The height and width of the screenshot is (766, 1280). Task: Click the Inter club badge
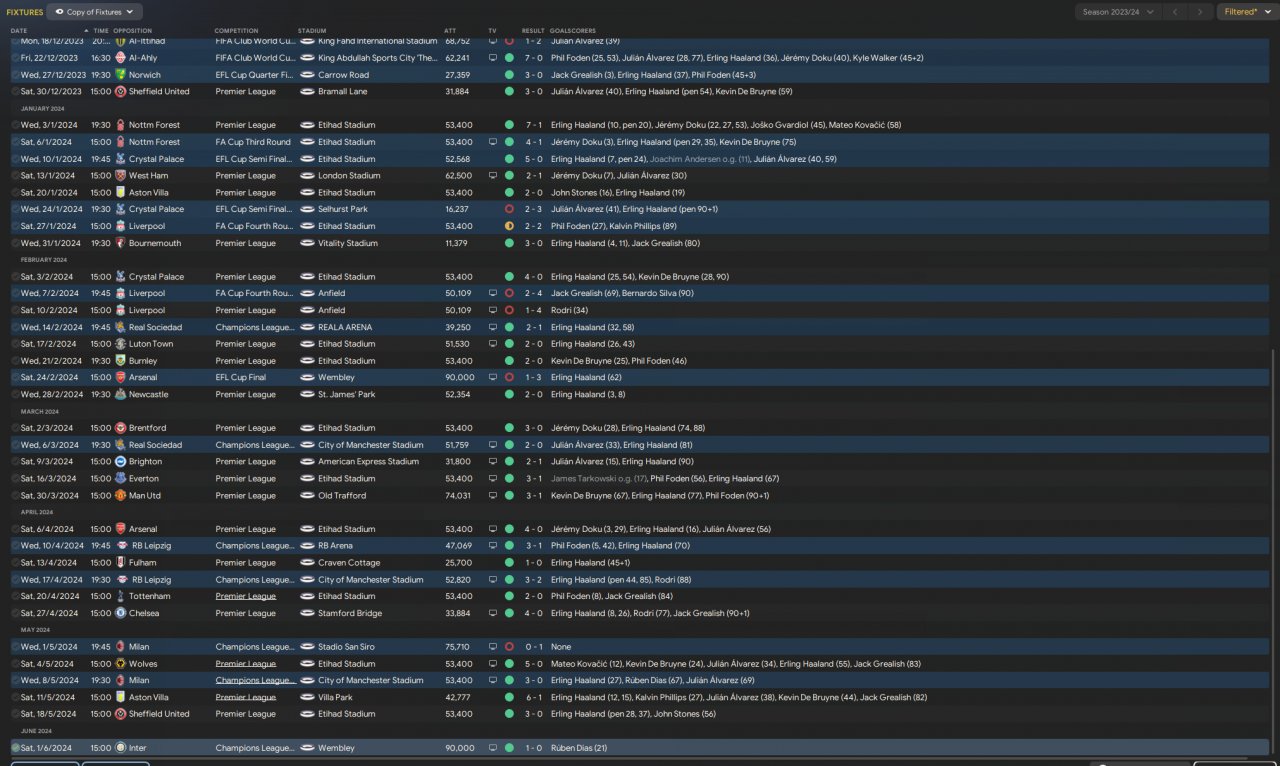click(x=120, y=748)
